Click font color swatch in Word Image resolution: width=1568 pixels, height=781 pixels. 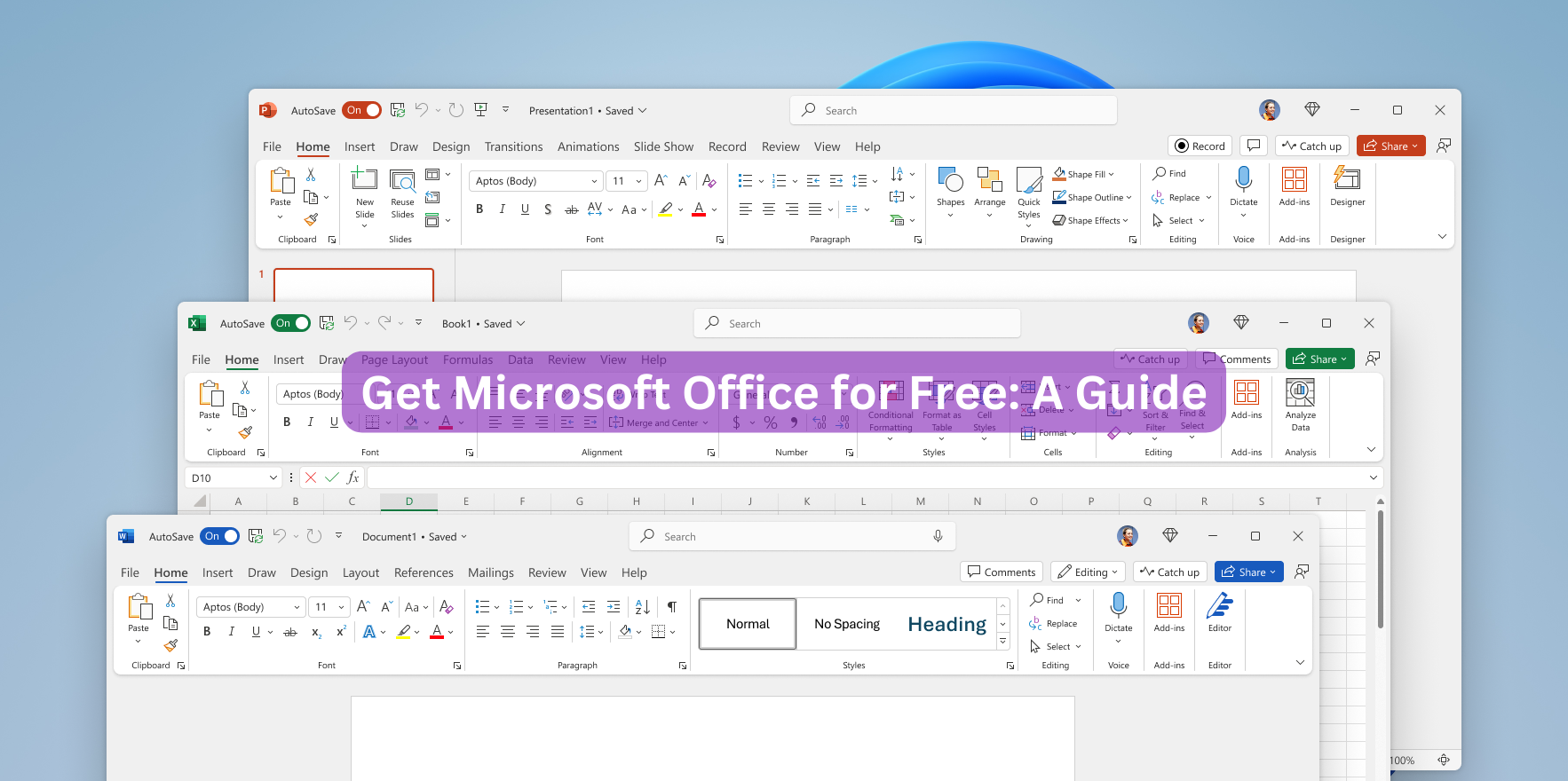[x=436, y=632]
